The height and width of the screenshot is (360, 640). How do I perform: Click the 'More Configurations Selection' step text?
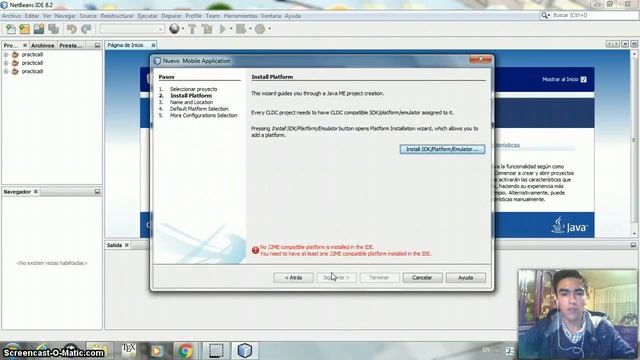pyautogui.click(x=203, y=116)
